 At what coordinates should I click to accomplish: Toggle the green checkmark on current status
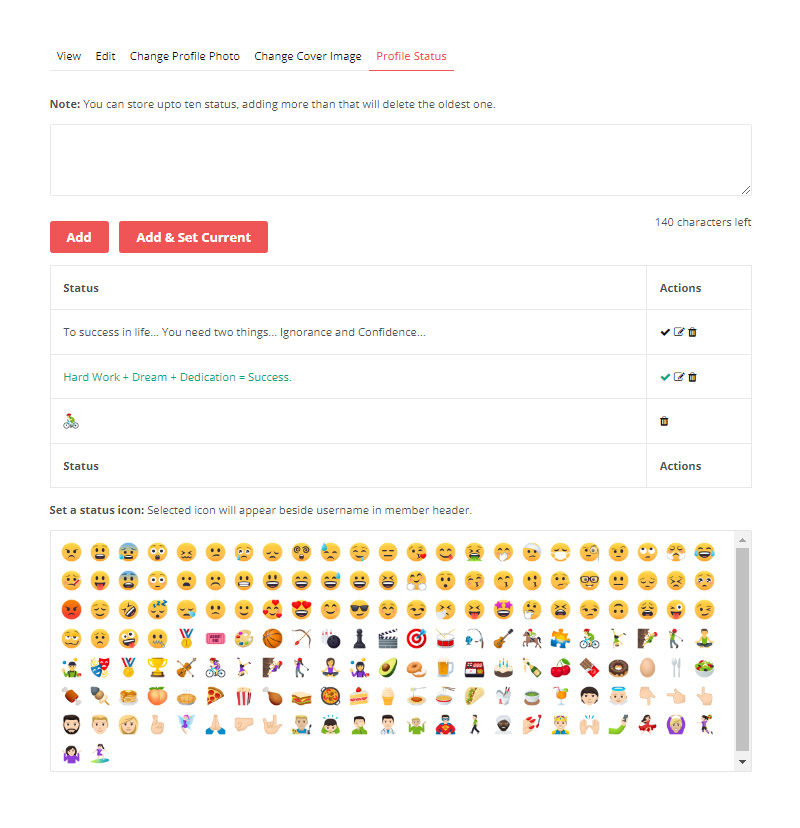pos(665,377)
